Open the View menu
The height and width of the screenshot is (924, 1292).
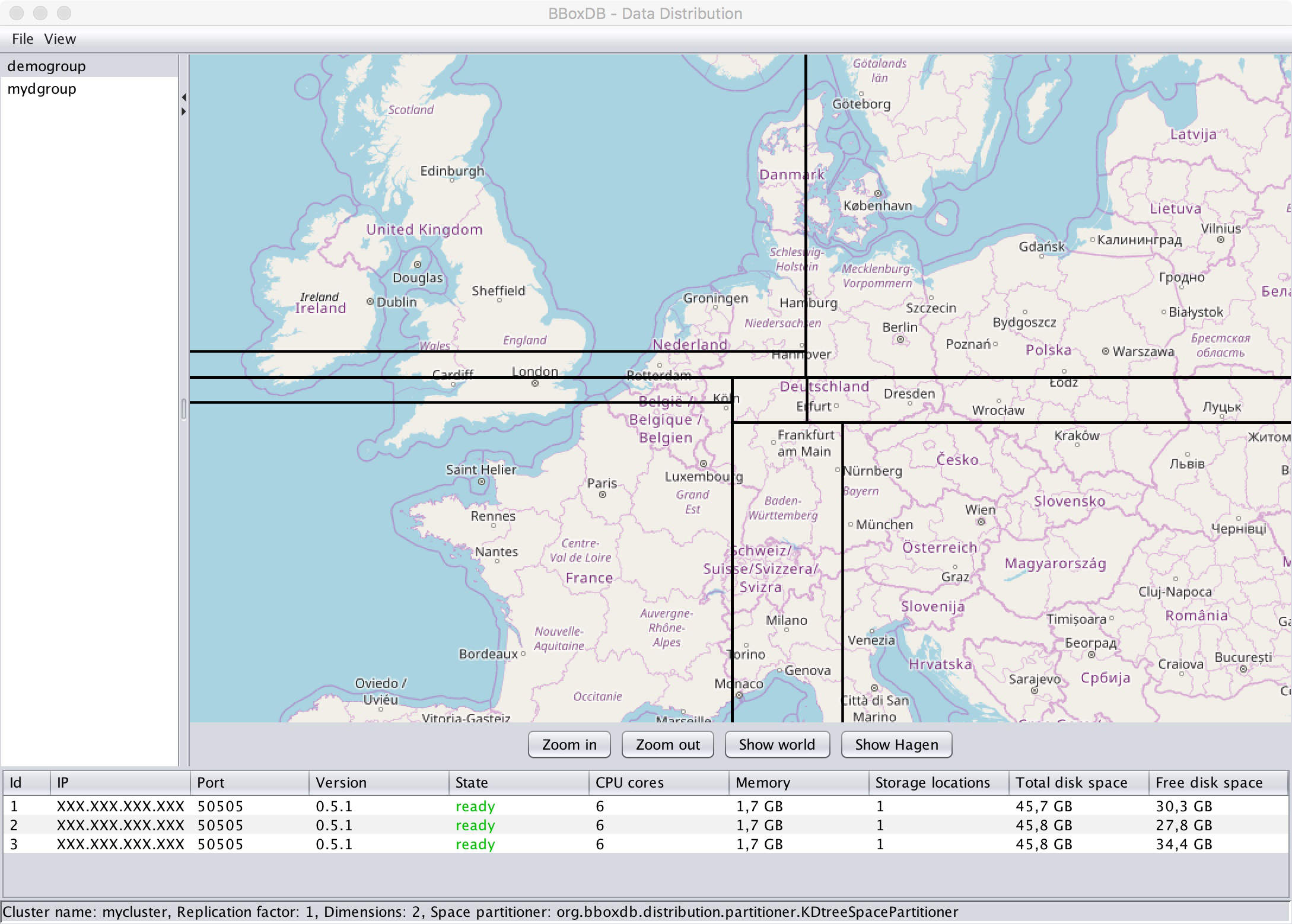click(60, 39)
